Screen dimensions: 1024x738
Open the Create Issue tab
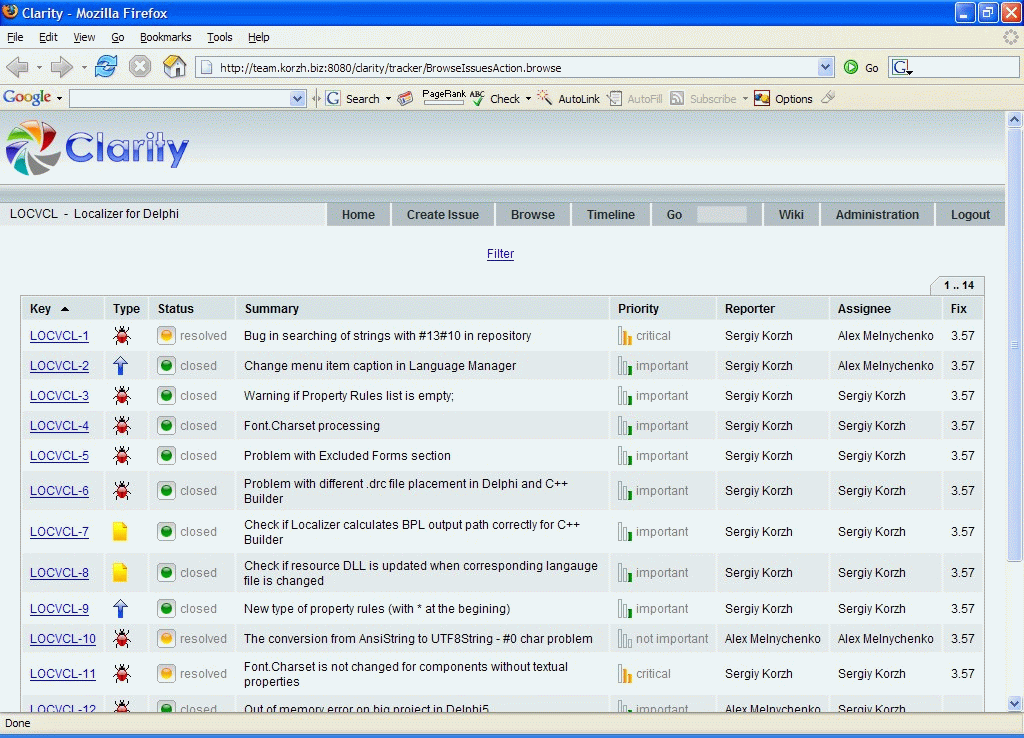click(443, 215)
